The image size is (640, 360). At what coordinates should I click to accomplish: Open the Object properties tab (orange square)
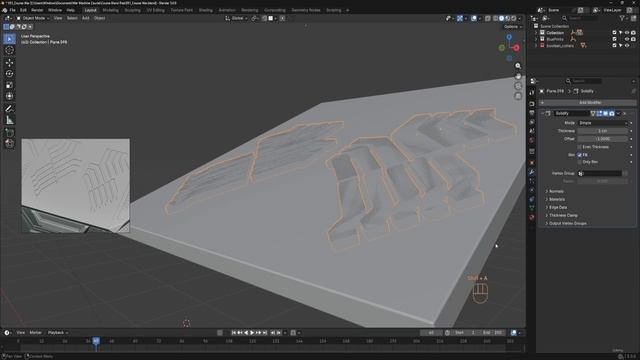click(532, 162)
